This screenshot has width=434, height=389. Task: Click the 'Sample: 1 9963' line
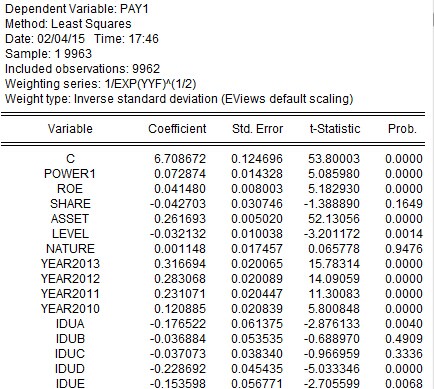(48, 54)
